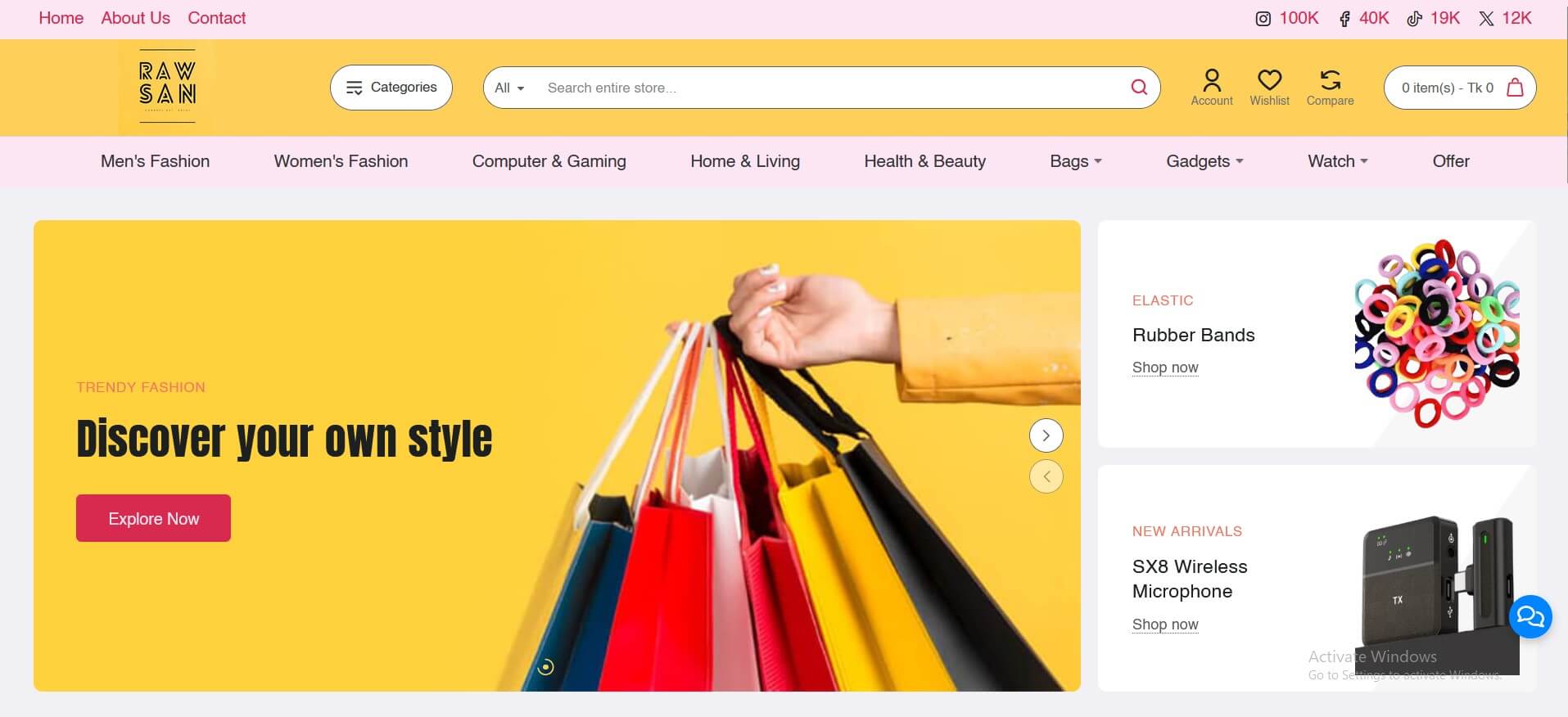Go to previous slide arrow
This screenshot has height=717, width=1568.
pos(1046,476)
